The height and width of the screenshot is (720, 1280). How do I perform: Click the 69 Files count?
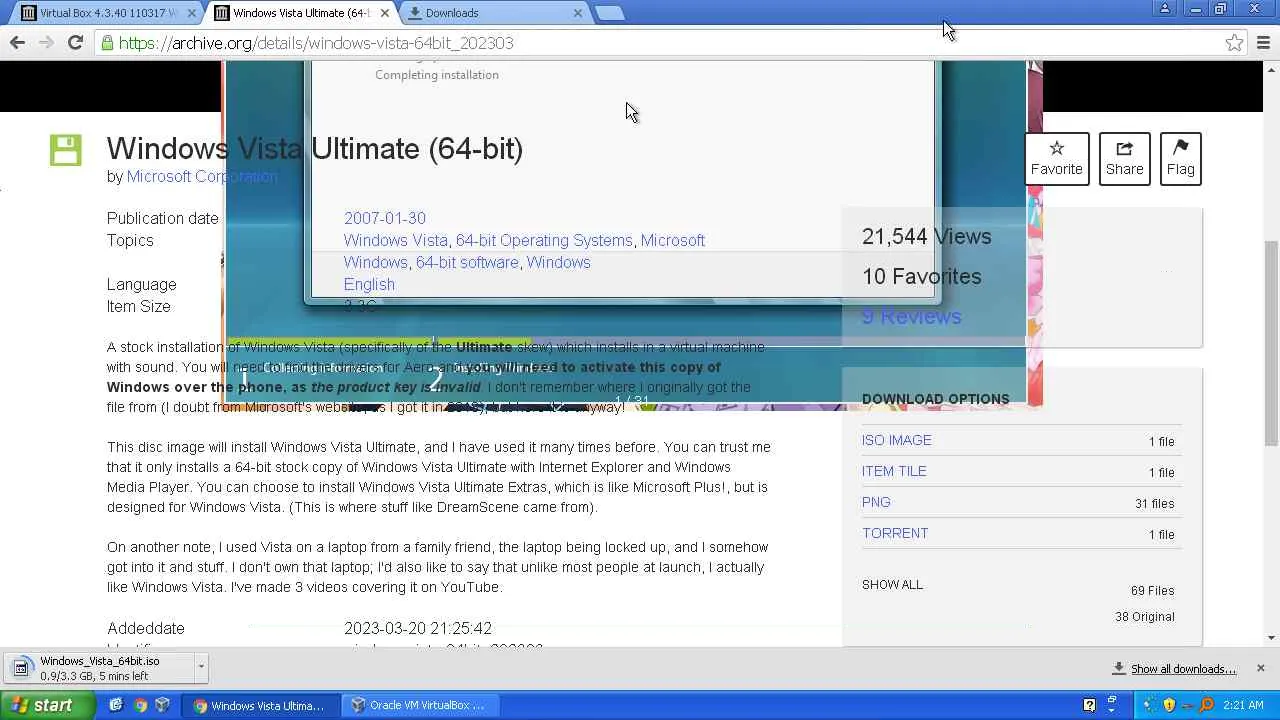click(x=1153, y=590)
